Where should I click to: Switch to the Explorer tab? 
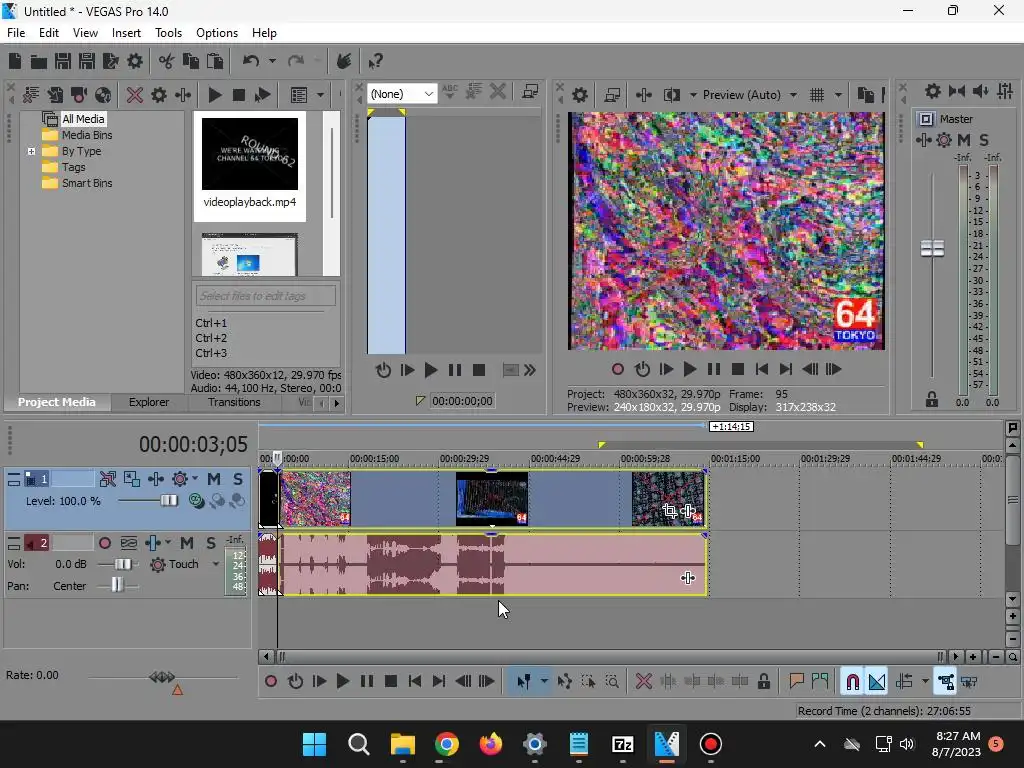pyautogui.click(x=148, y=402)
